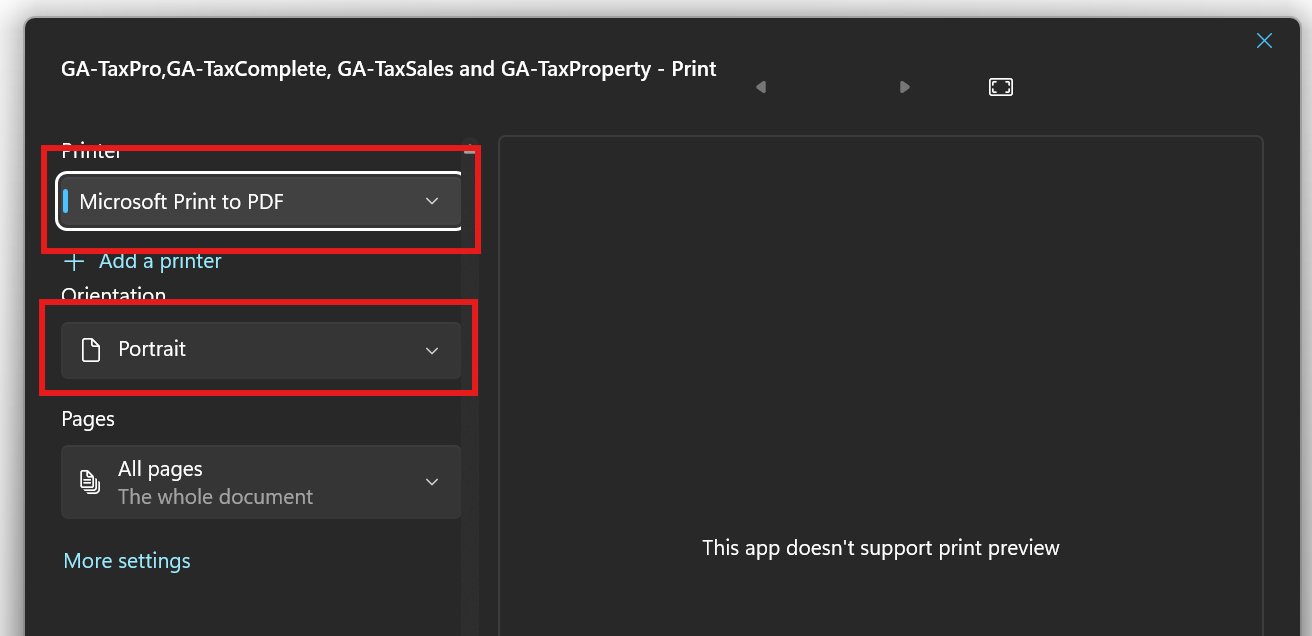Click the Print dialog title text

pos(389,69)
